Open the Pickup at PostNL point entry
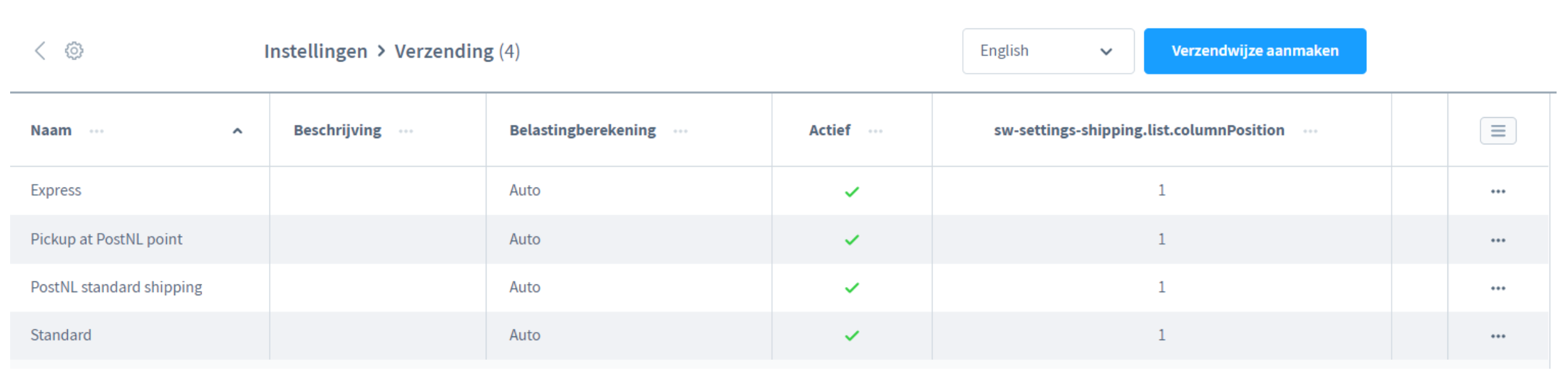Viewport: 1568px width, 389px height. click(x=106, y=239)
